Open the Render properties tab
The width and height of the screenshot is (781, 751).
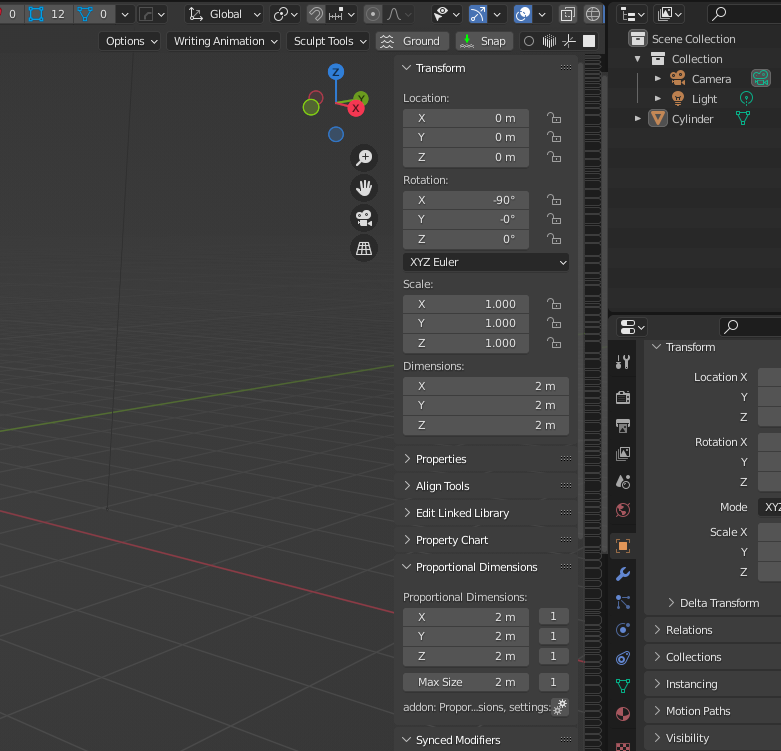pyautogui.click(x=623, y=397)
